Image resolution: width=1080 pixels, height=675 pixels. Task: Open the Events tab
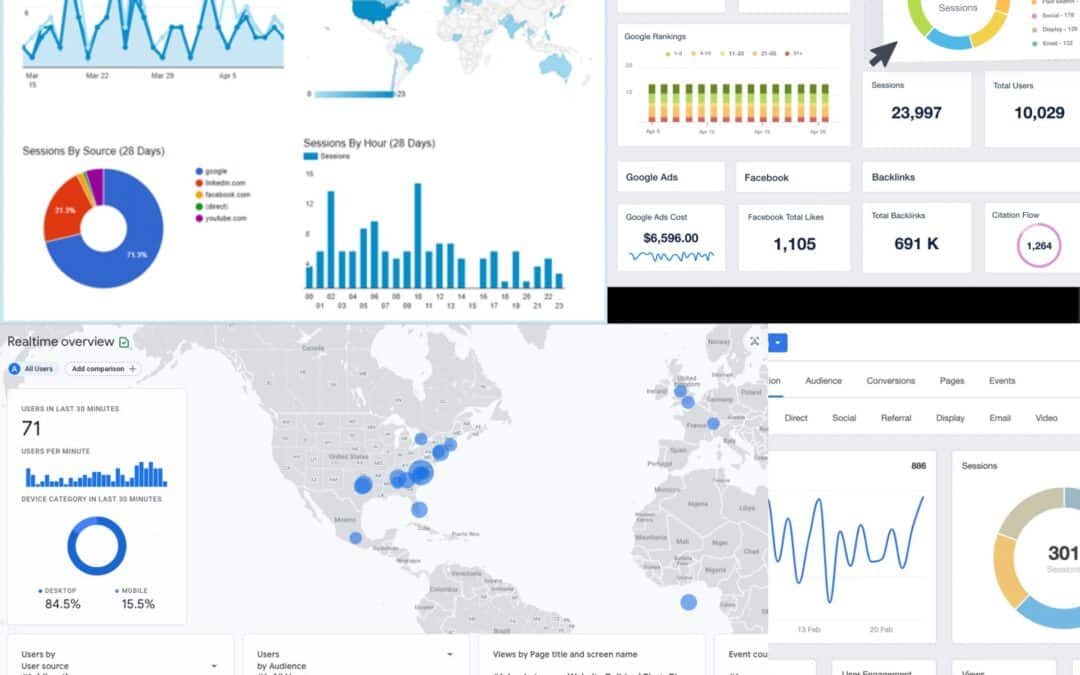pos(1001,381)
